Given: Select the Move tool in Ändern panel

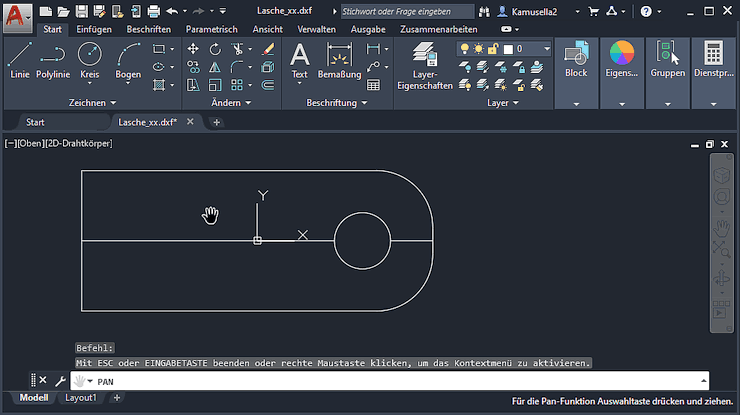Looking at the screenshot, I should pos(193,49).
